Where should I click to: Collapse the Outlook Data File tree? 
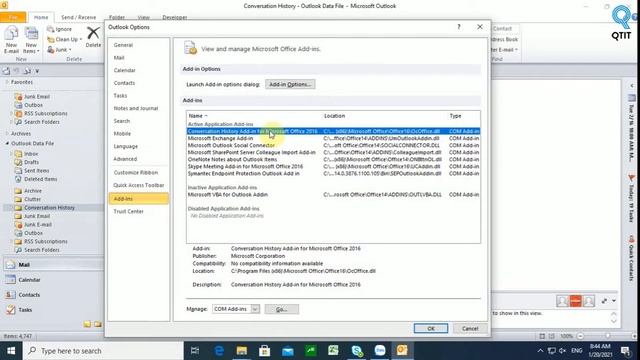tap(7, 144)
